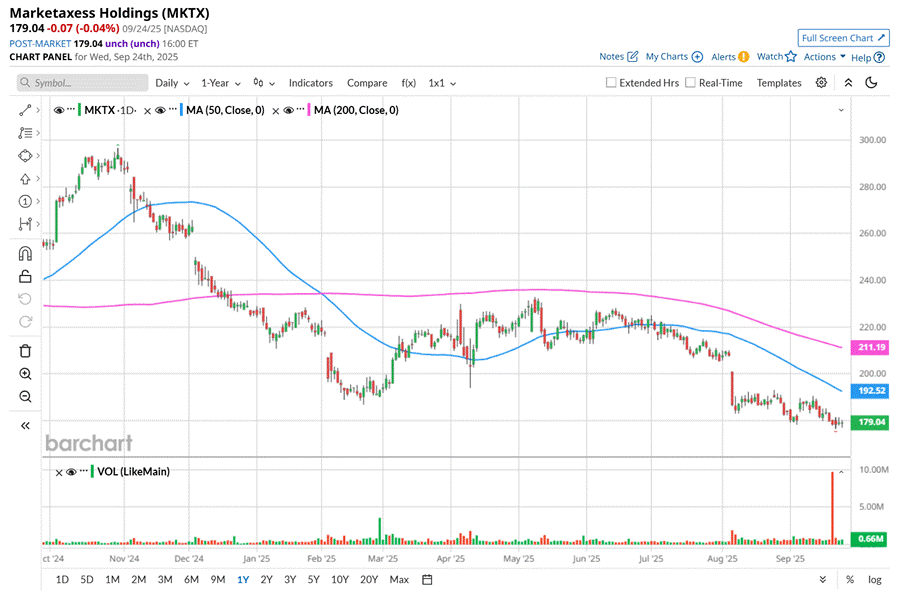This screenshot has width=904, height=594.
Task: Select the 6M time range
Action: pyautogui.click(x=191, y=580)
